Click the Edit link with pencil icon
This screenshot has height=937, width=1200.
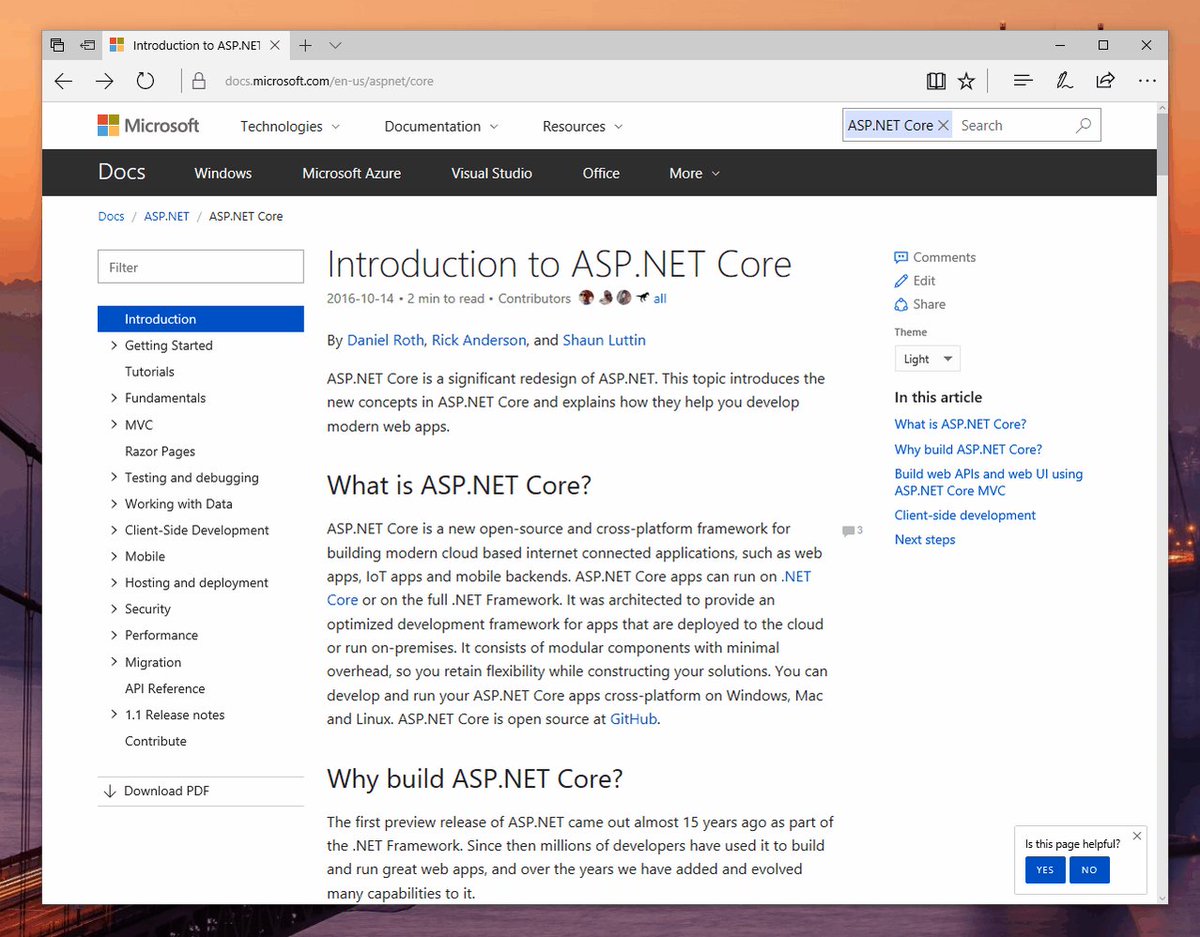point(915,281)
